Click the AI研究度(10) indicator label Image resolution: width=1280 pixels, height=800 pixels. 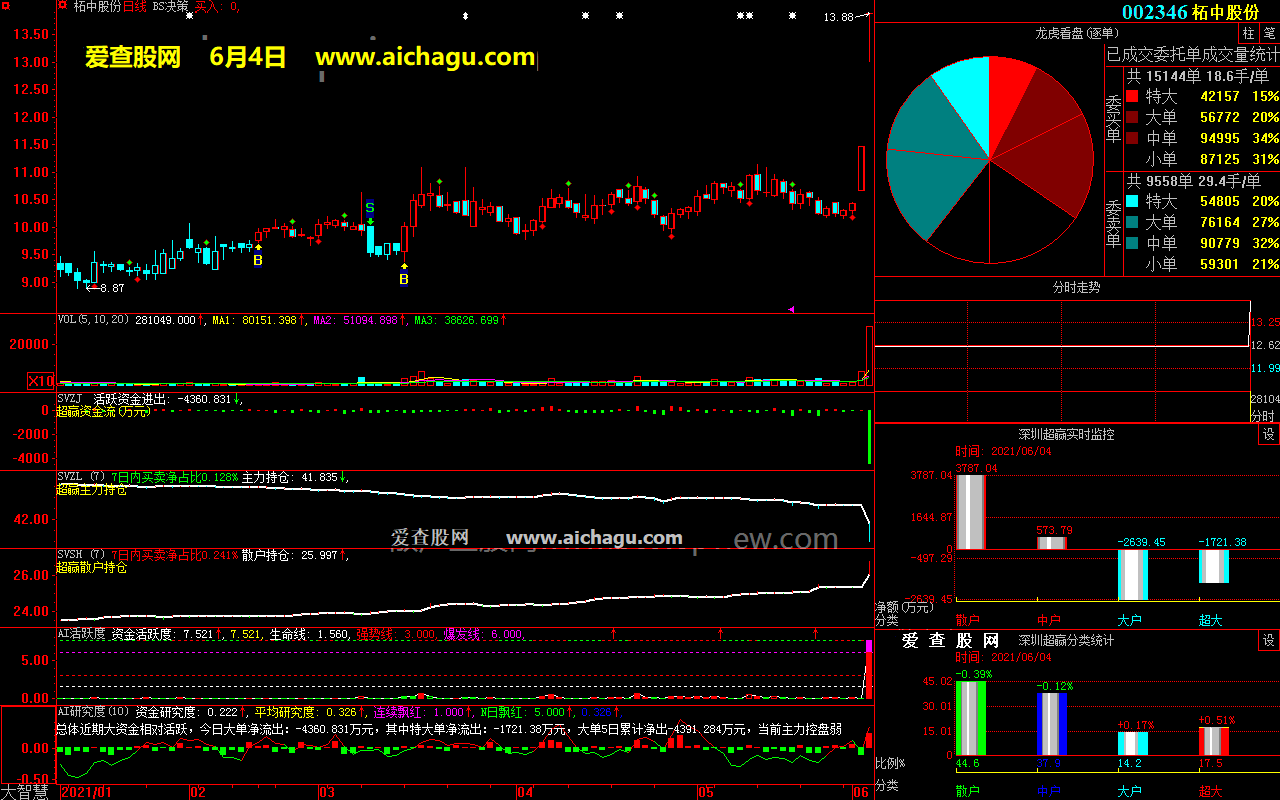(x=94, y=712)
